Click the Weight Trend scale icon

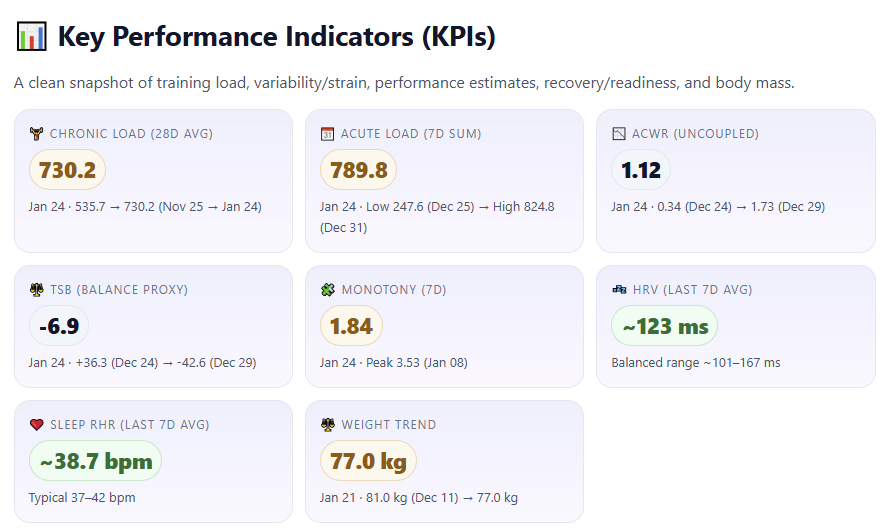click(327, 424)
